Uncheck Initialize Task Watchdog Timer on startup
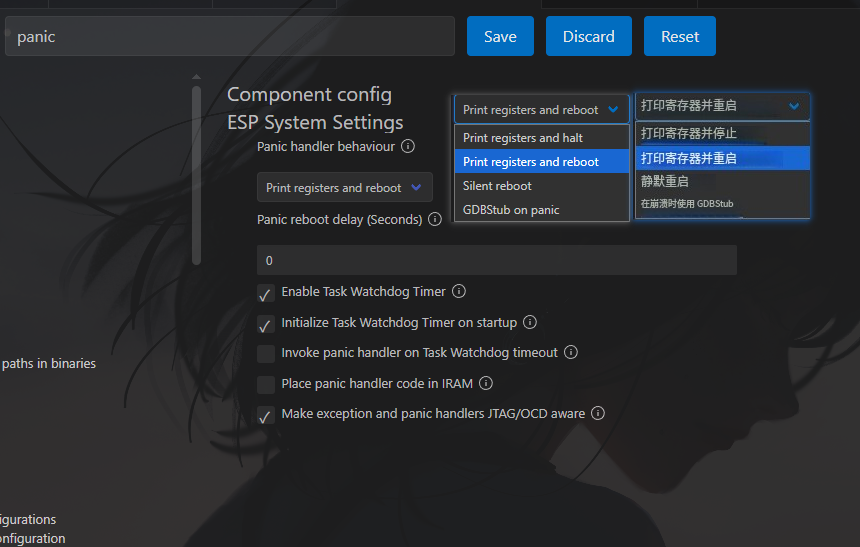This screenshot has height=547, width=860. click(x=266, y=324)
